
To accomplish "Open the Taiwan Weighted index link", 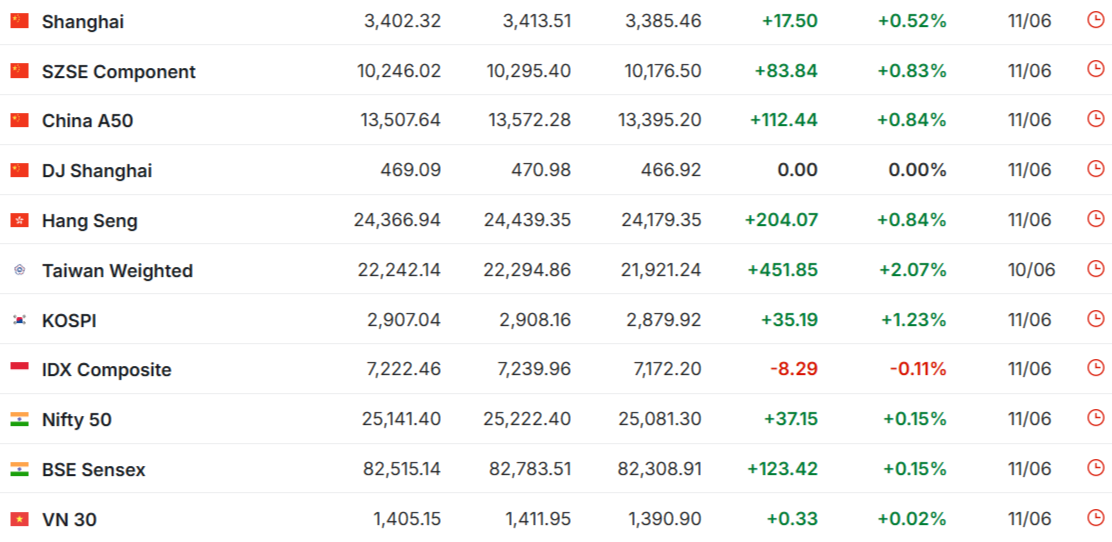I will click(x=118, y=271).
